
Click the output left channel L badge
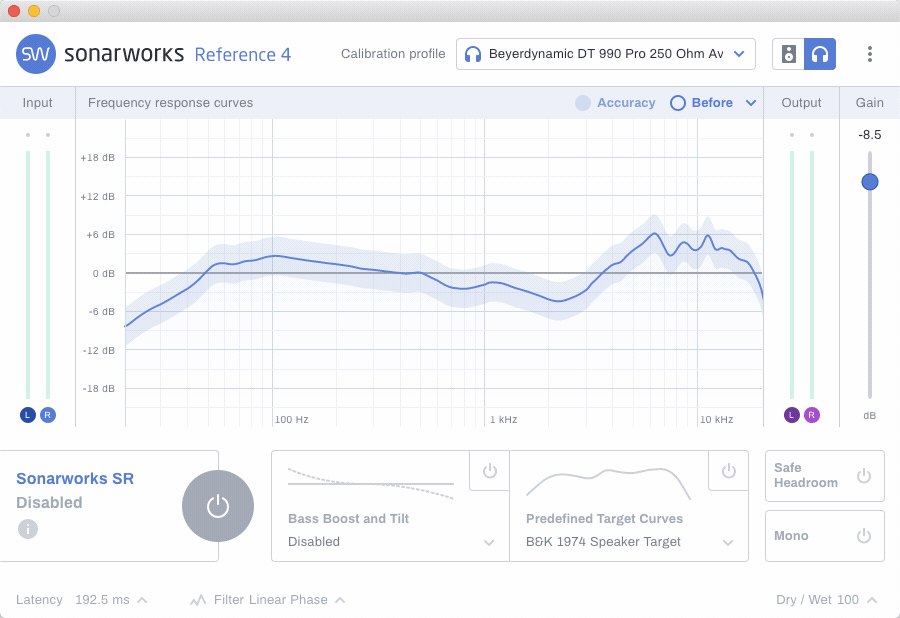(x=792, y=415)
